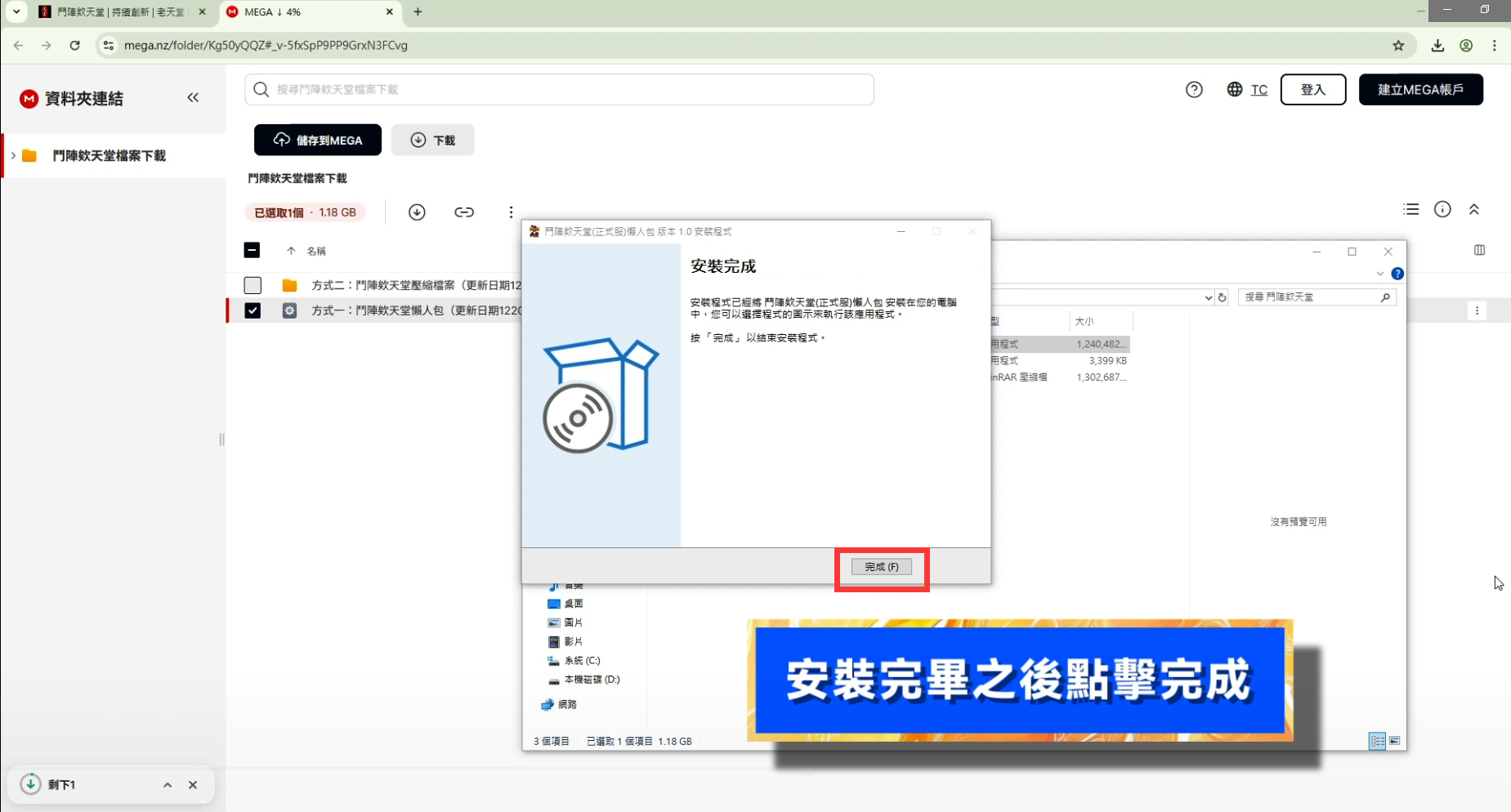Click the MEGA search input field

point(559,90)
